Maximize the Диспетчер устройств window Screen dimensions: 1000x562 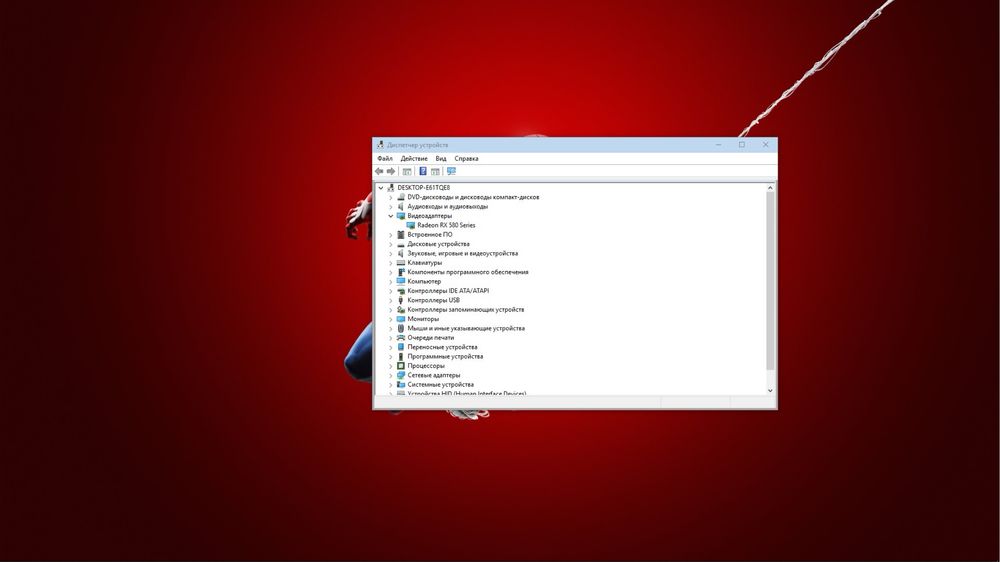coord(742,145)
